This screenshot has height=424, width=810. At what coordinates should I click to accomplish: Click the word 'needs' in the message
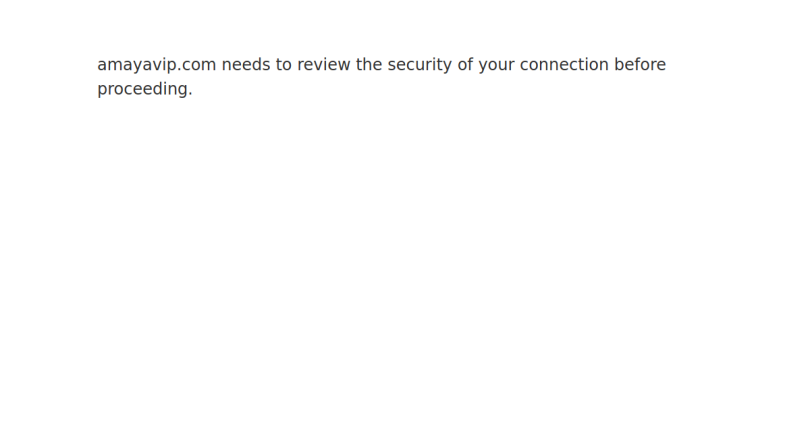(246, 65)
